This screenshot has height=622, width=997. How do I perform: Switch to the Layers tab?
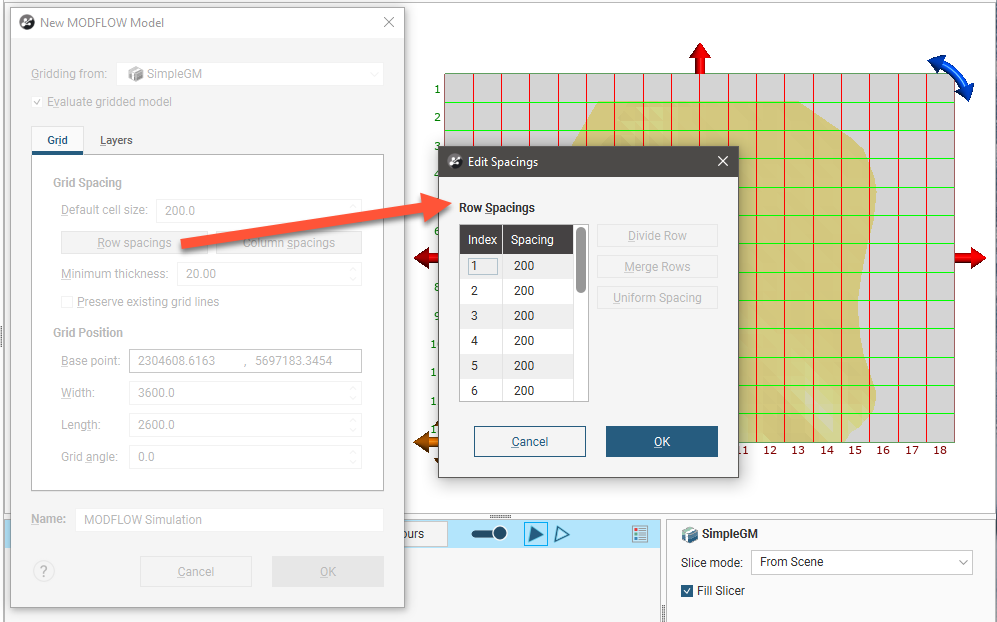pos(116,140)
